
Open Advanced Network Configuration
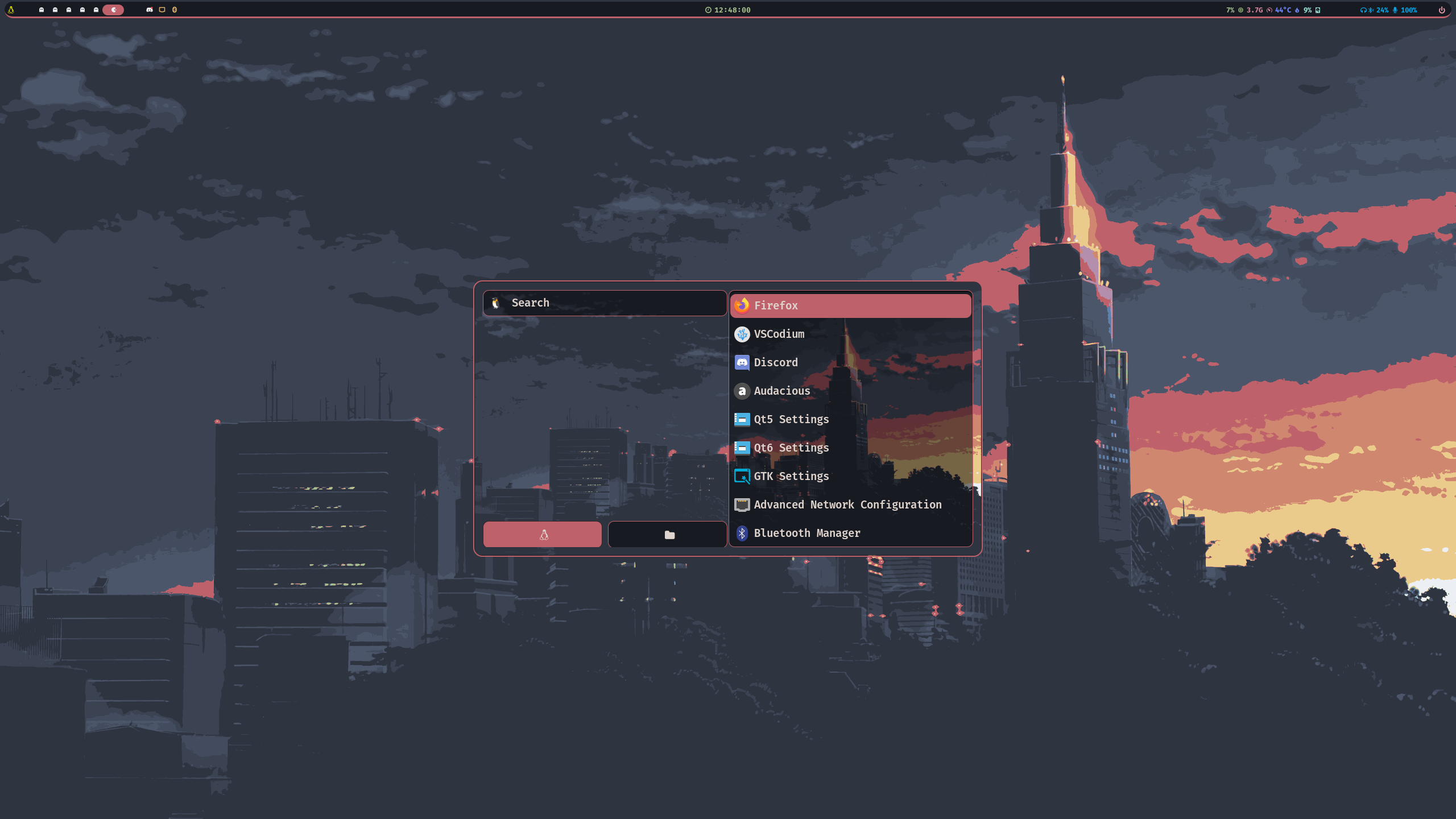[x=847, y=504]
